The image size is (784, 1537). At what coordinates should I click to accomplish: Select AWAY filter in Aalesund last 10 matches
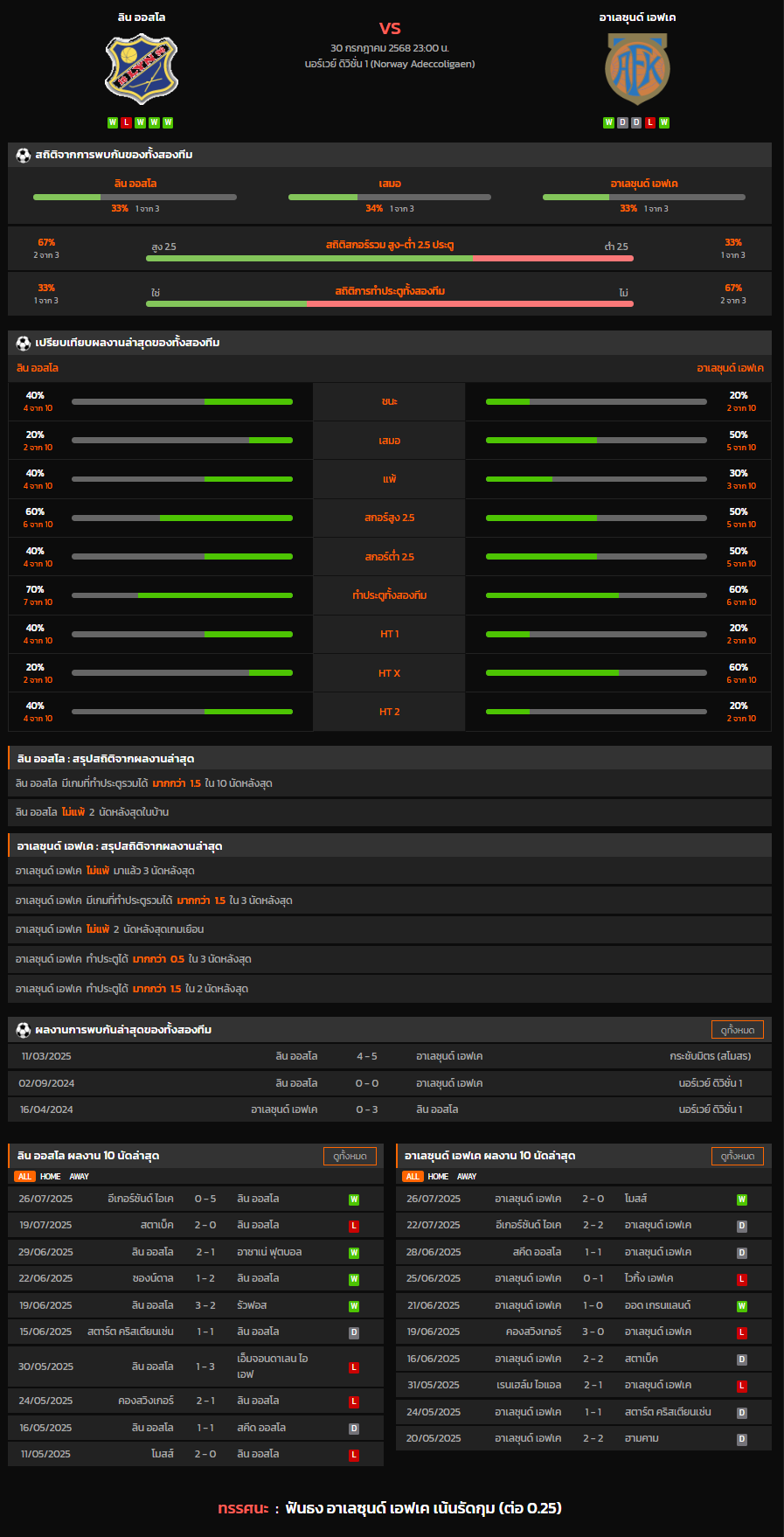467,1177
